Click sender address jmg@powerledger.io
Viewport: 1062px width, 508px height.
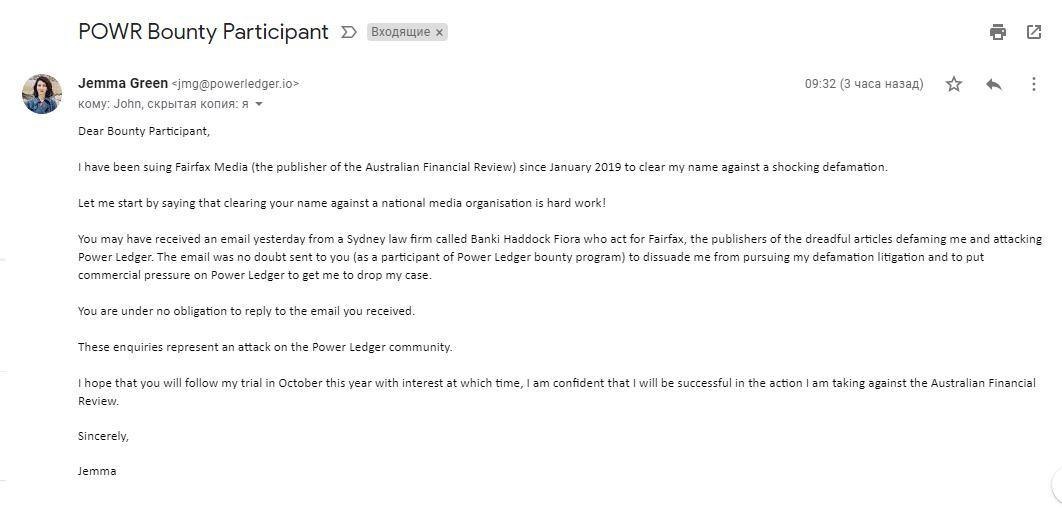click(235, 84)
